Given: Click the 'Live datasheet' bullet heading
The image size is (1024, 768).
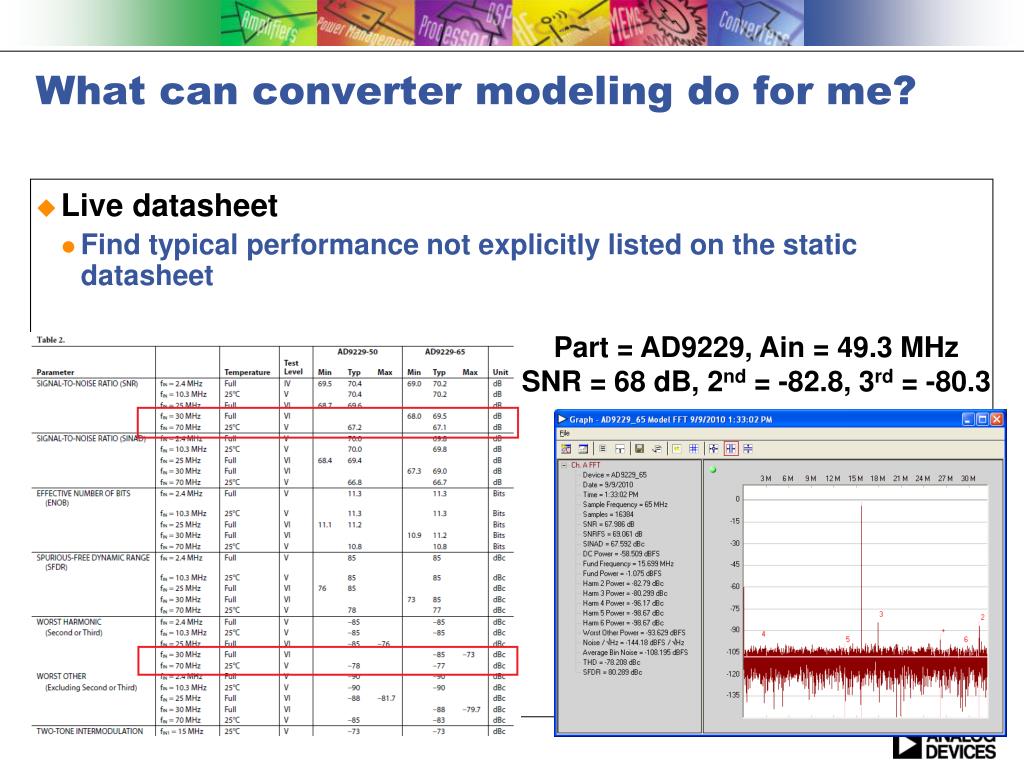Looking at the screenshot, I should [x=169, y=206].
